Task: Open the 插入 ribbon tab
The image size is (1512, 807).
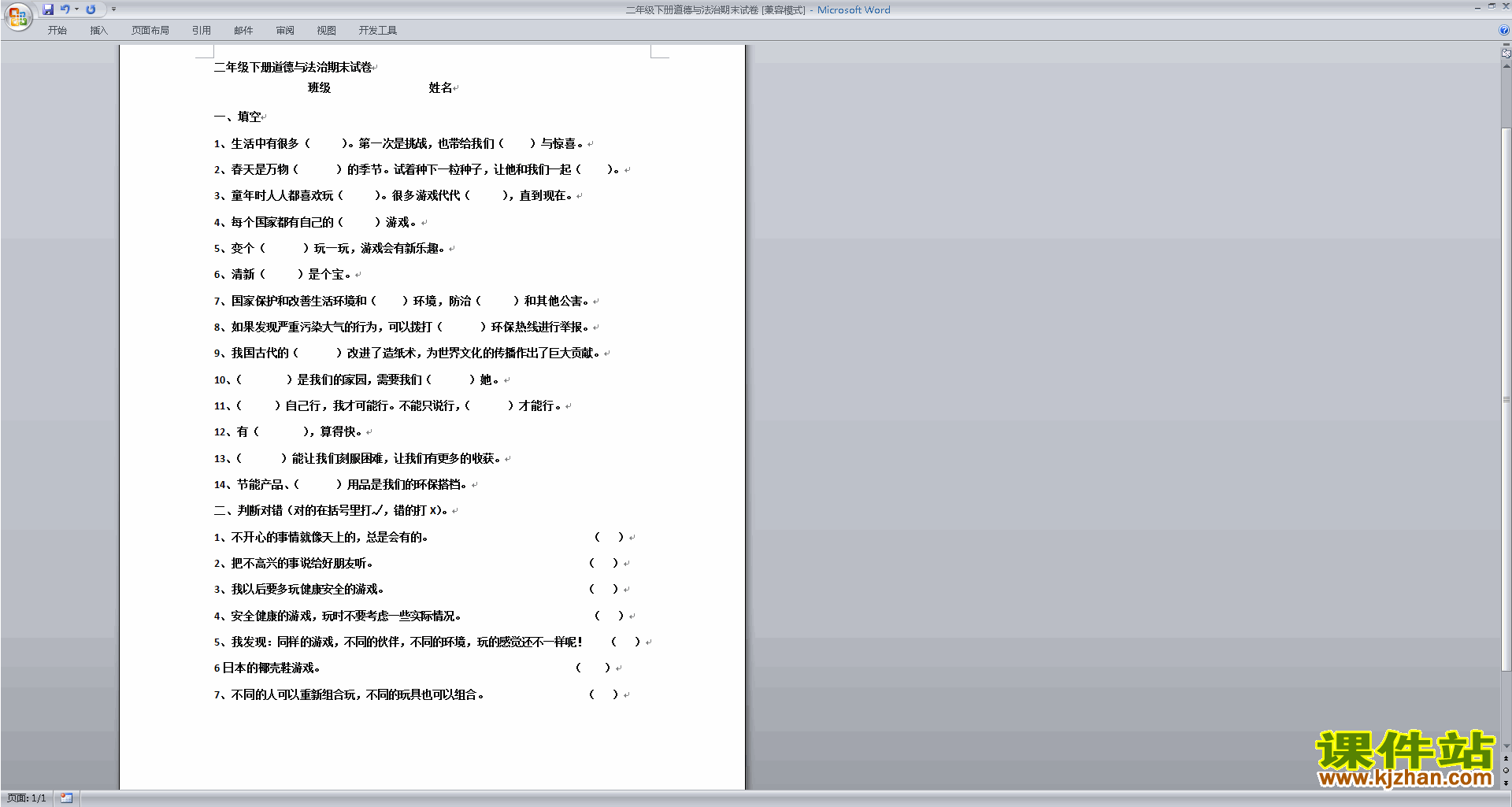Action: 98,31
